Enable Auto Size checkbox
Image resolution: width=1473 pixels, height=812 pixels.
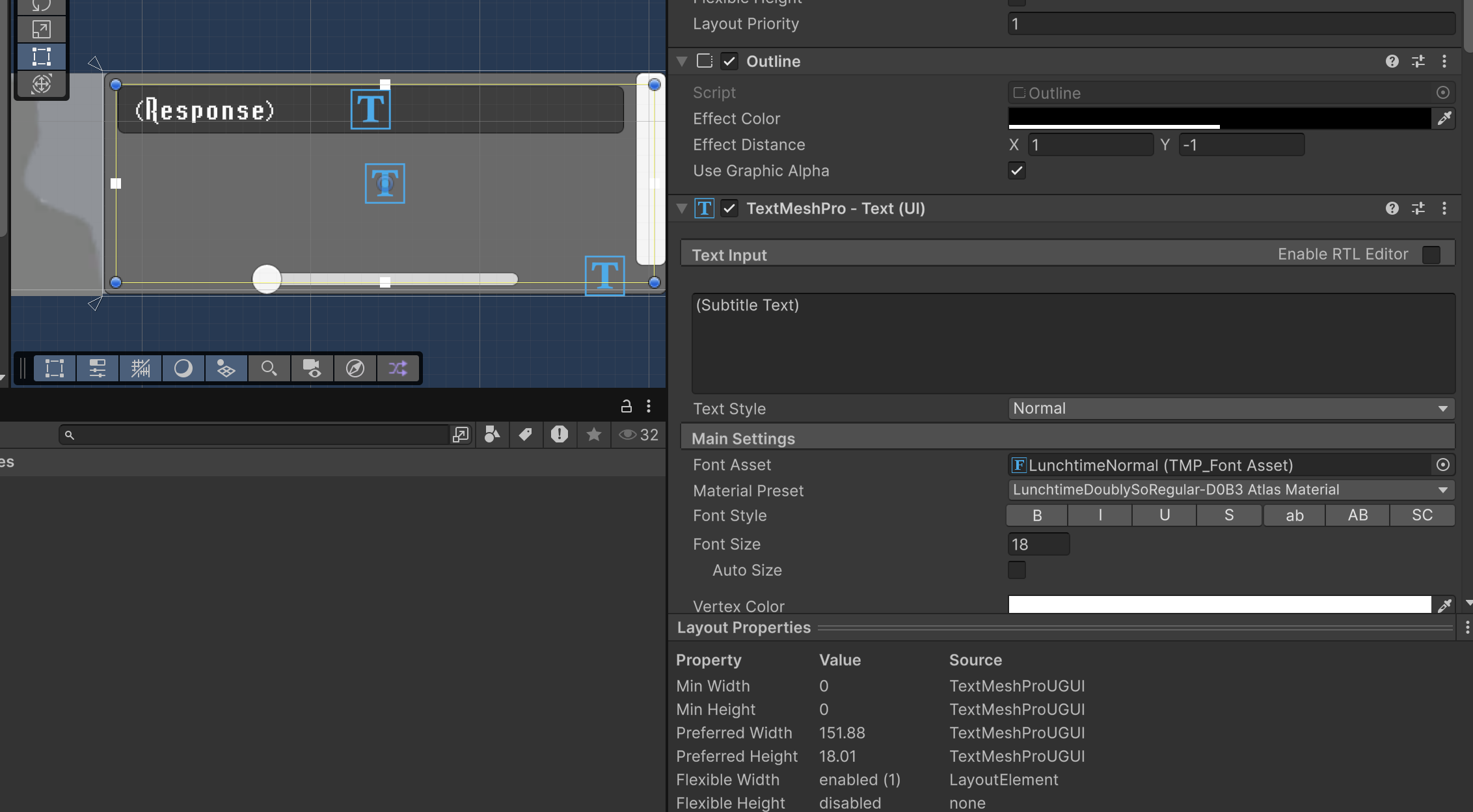1016,570
